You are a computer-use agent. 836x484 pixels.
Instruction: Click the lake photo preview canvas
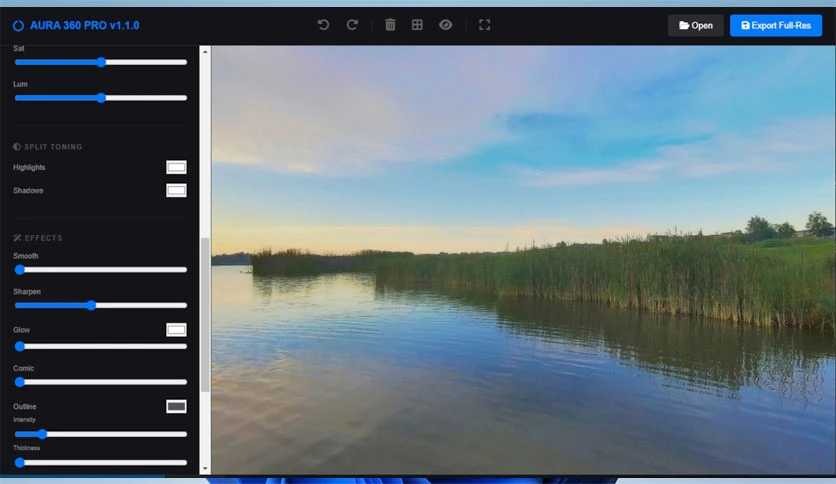[x=523, y=260]
